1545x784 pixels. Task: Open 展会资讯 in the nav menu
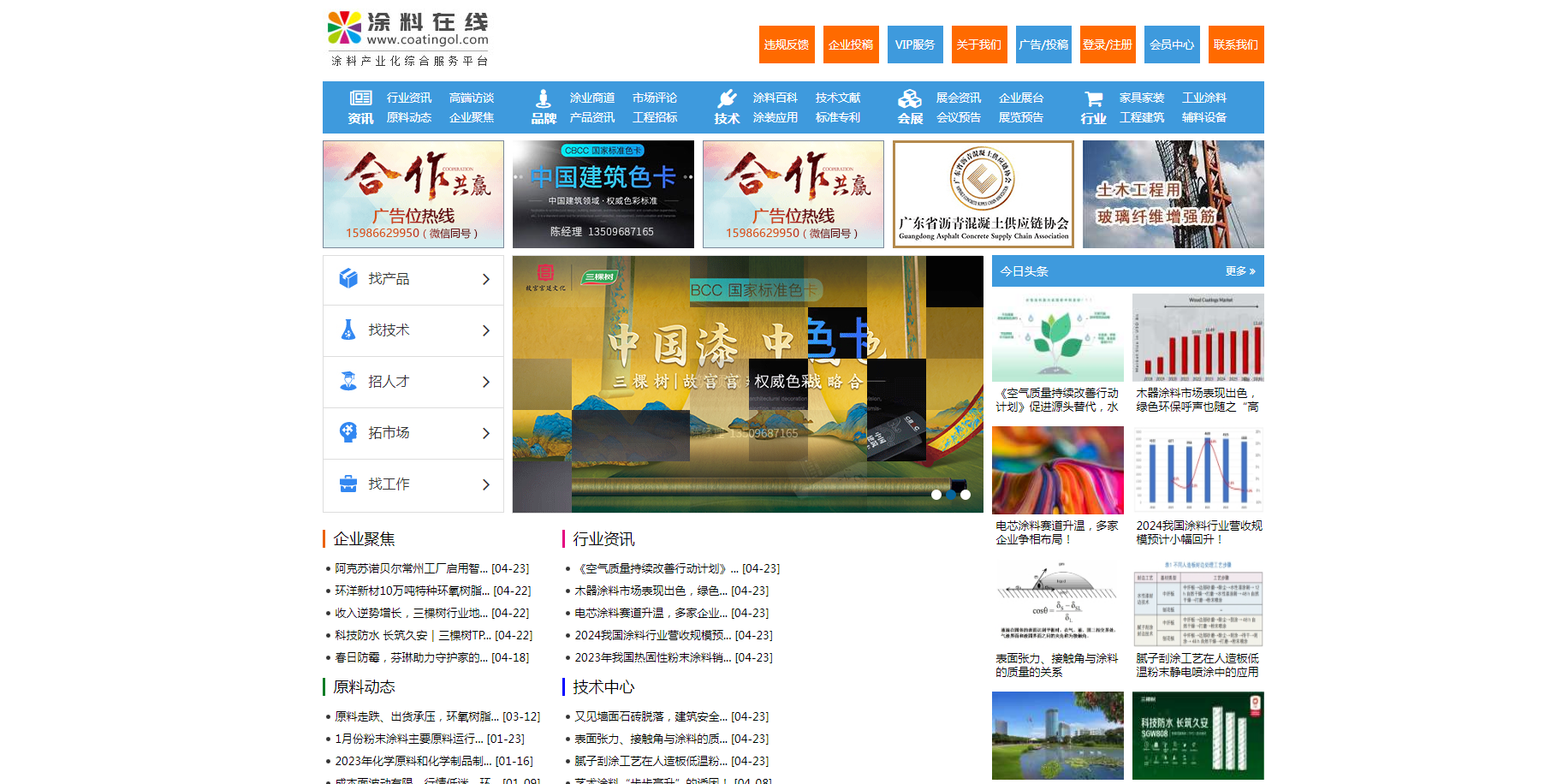point(959,98)
